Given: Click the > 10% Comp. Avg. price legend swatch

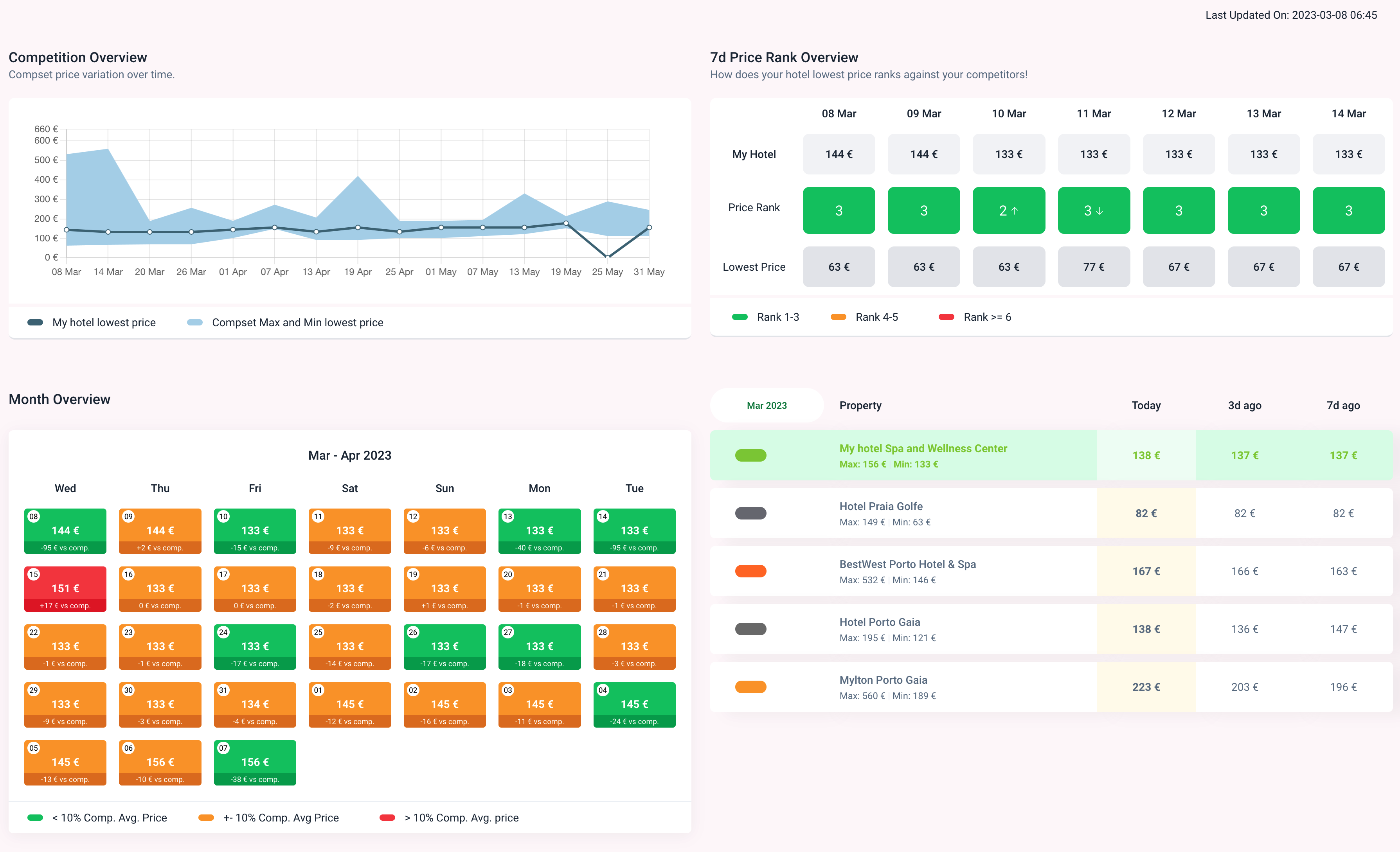Looking at the screenshot, I should pyautogui.click(x=387, y=817).
